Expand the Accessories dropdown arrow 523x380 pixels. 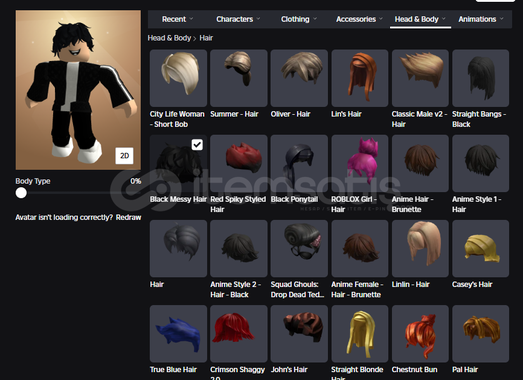click(381, 19)
